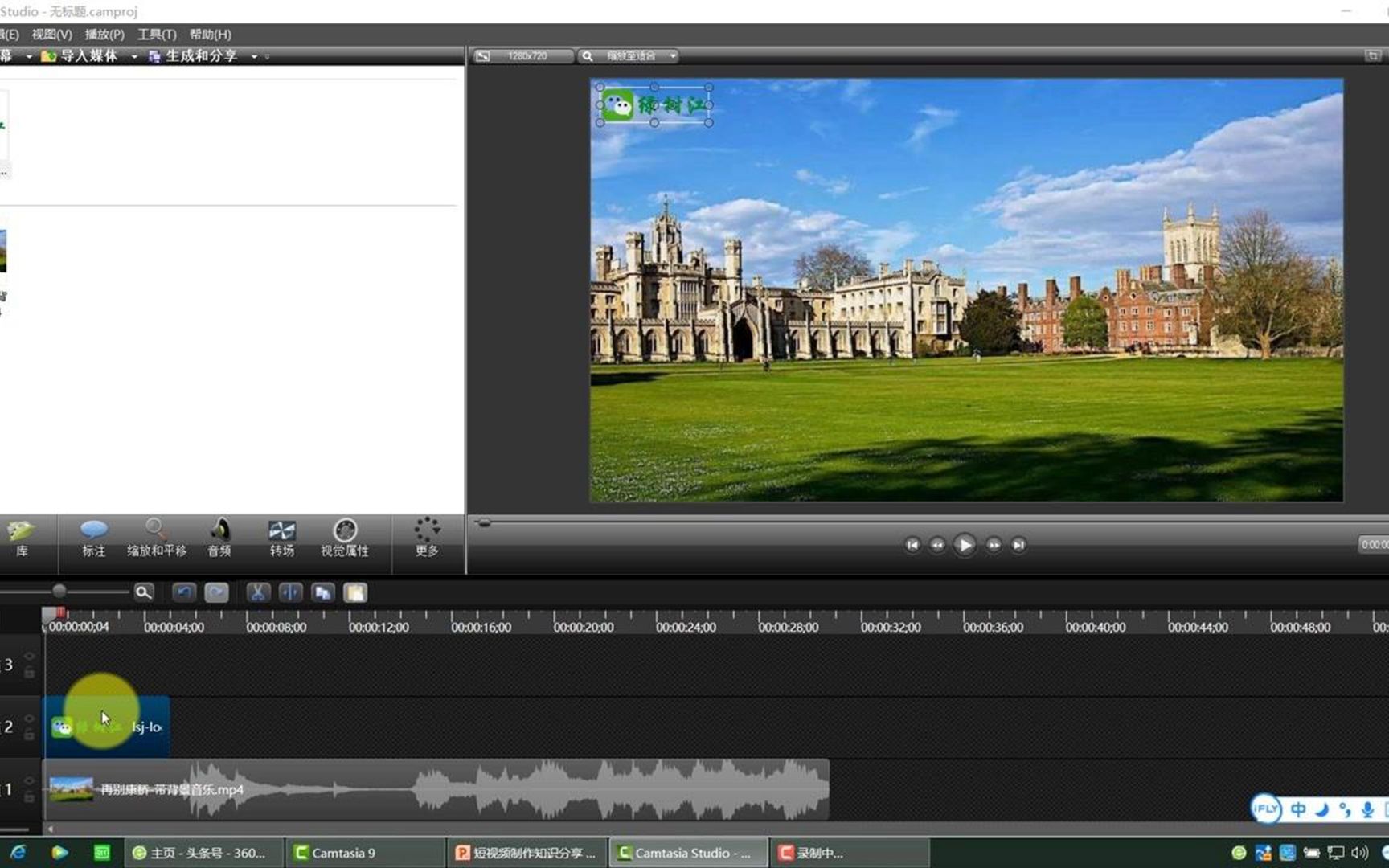Click the Copy icon on timeline toolbar
The height and width of the screenshot is (868, 1389).
coord(323,592)
